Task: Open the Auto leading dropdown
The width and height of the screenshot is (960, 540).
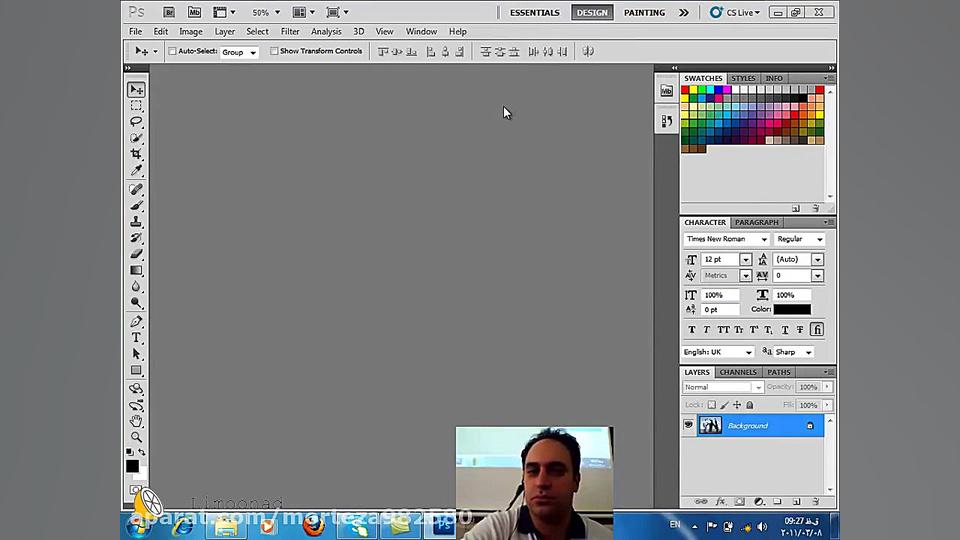Action: (x=817, y=260)
